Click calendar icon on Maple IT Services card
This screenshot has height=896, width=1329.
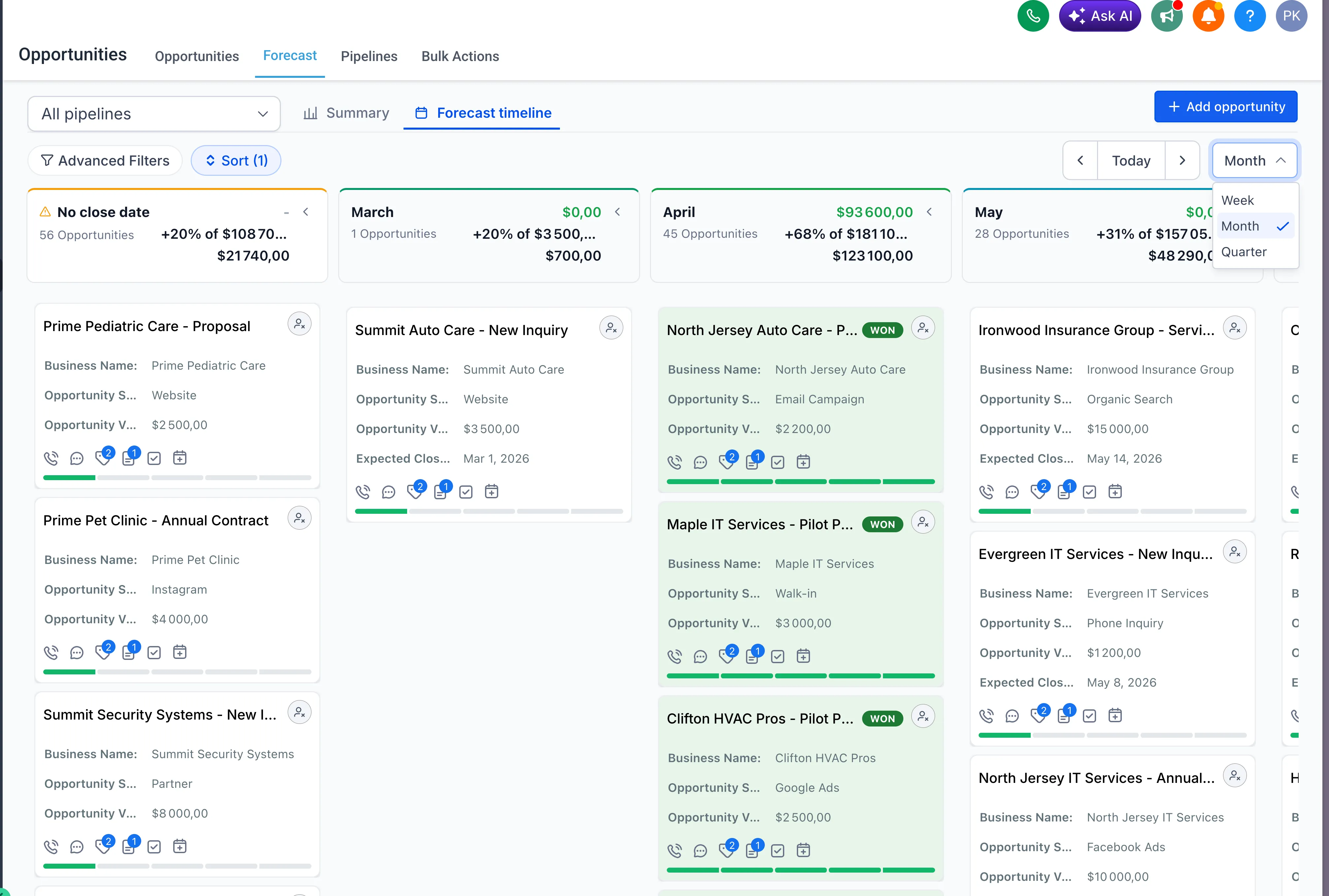coord(803,656)
